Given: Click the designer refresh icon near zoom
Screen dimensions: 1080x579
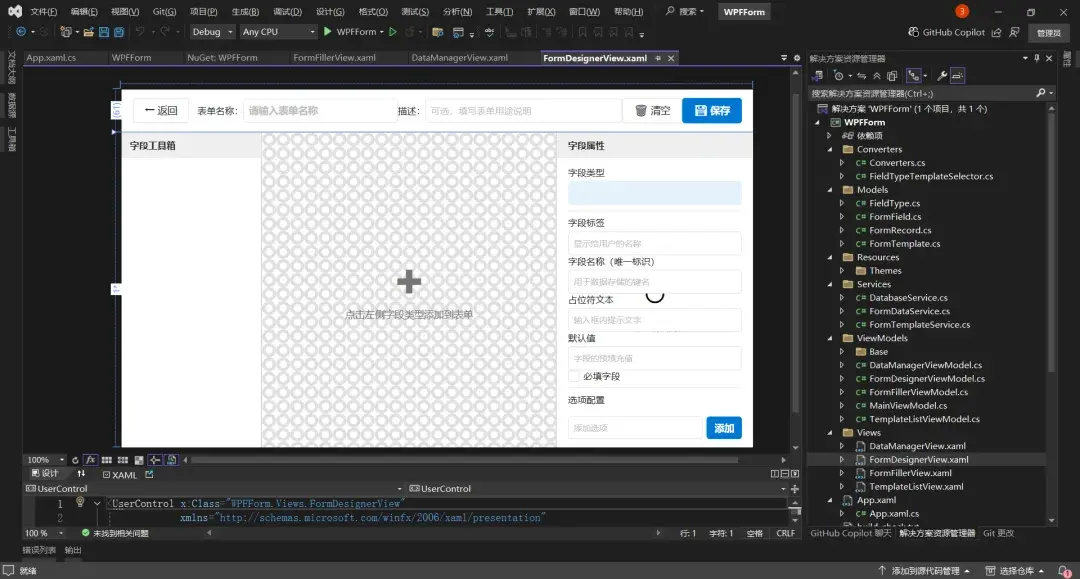Looking at the screenshot, I should pyautogui.click(x=75, y=460).
